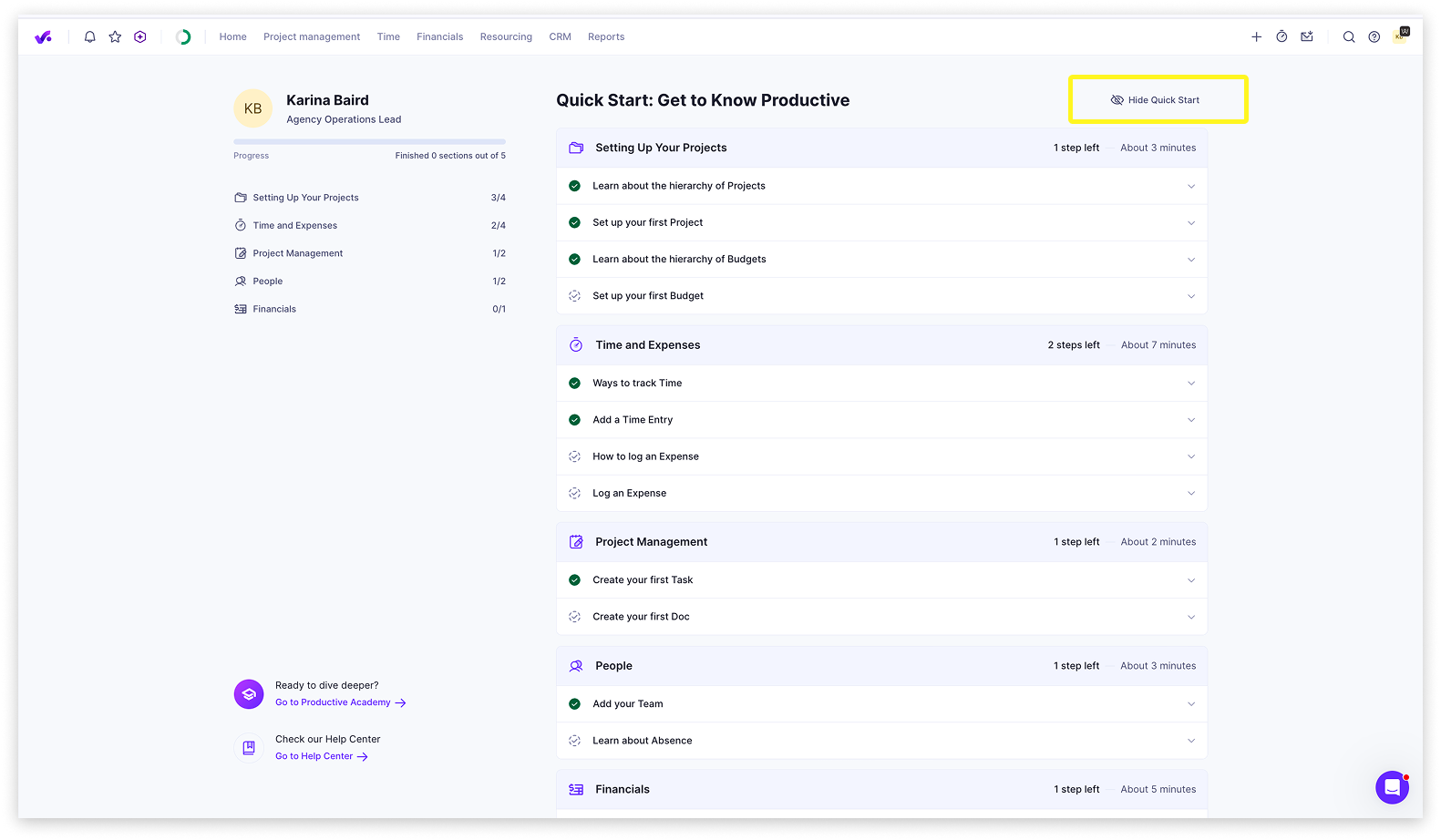
Task: Expand the Learn about Absence chevron
Action: pyautogui.click(x=1191, y=741)
